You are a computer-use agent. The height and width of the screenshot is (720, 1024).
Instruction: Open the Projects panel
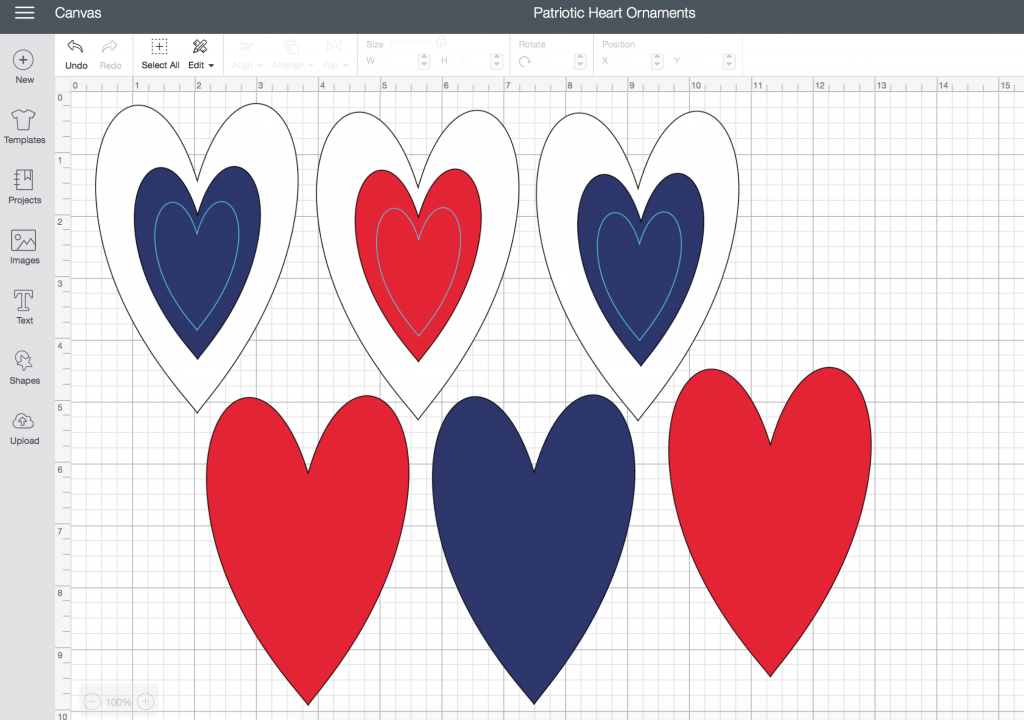(24, 187)
